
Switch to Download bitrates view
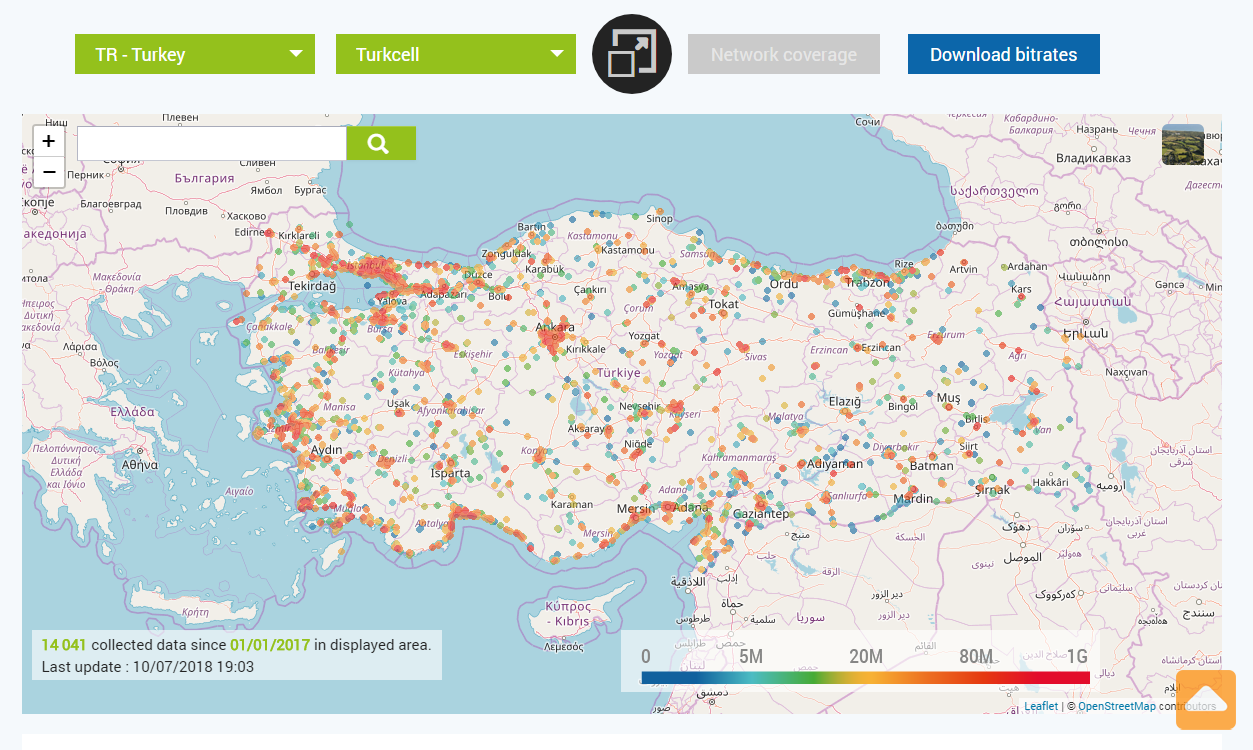coord(1004,54)
